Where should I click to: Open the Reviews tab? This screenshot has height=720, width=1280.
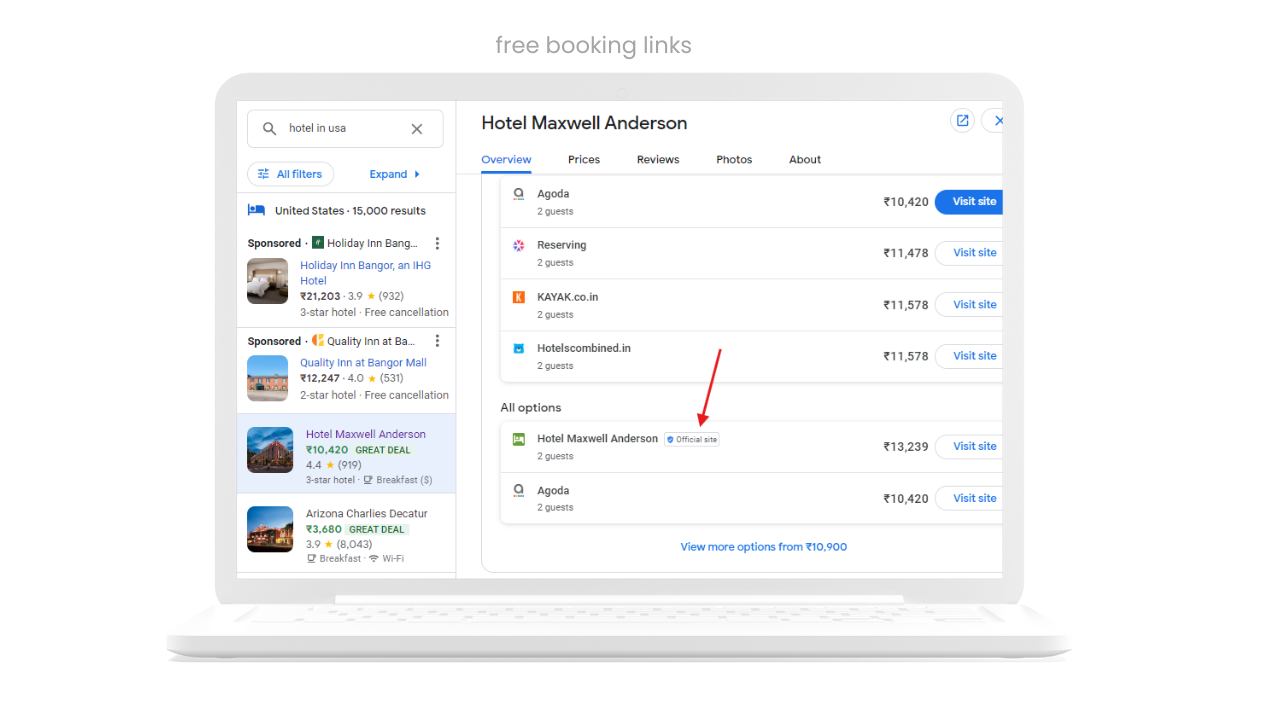point(657,159)
